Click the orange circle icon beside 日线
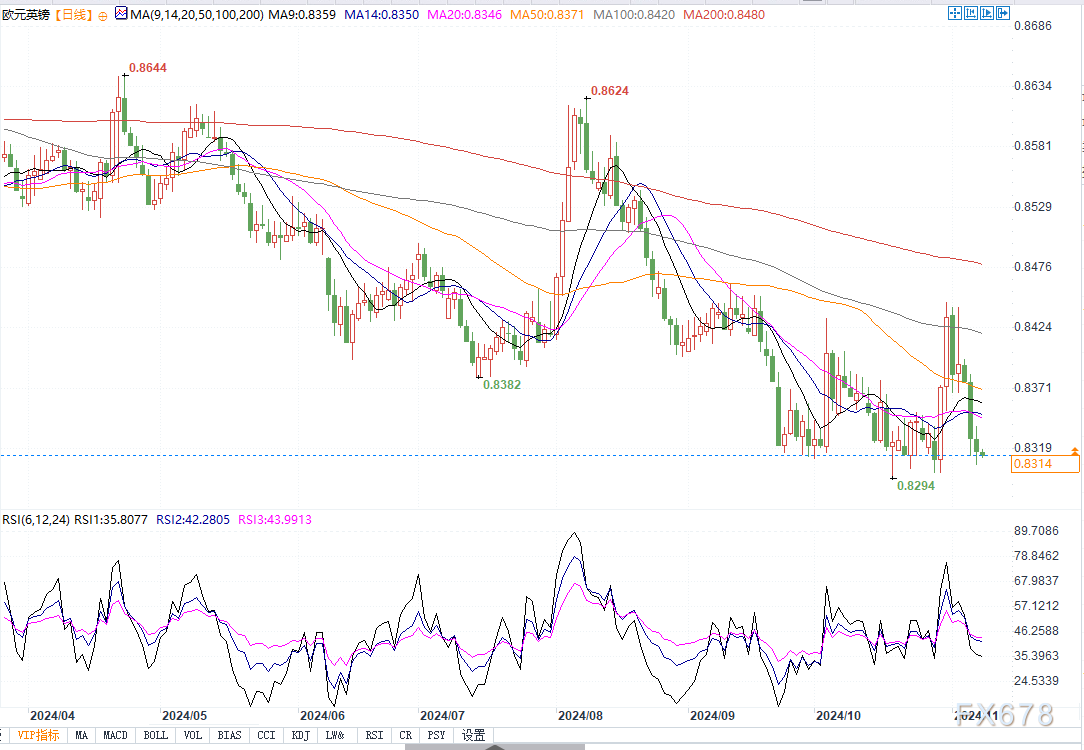Image resolution: width=1084 pixels, height=750 pixels. (103, 16)
